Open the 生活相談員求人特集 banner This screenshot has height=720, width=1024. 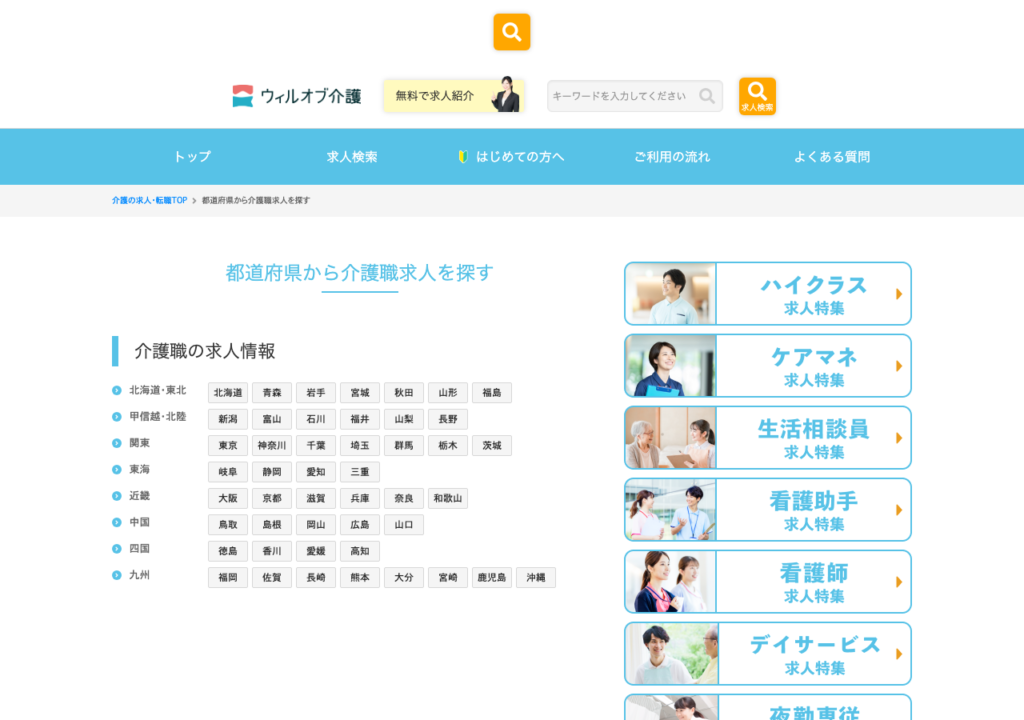(x=768, y=438)
